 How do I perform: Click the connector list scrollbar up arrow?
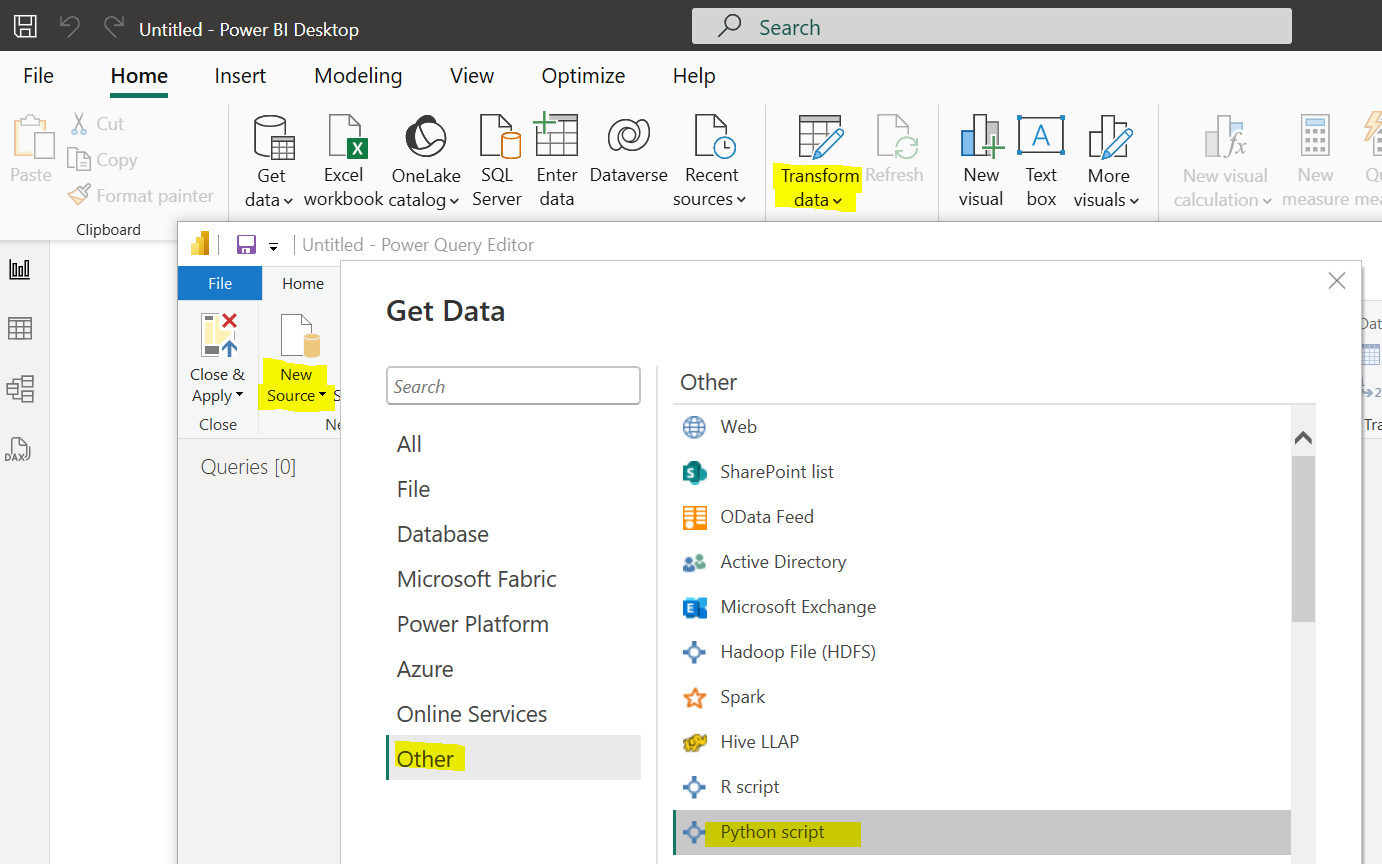1303,438
